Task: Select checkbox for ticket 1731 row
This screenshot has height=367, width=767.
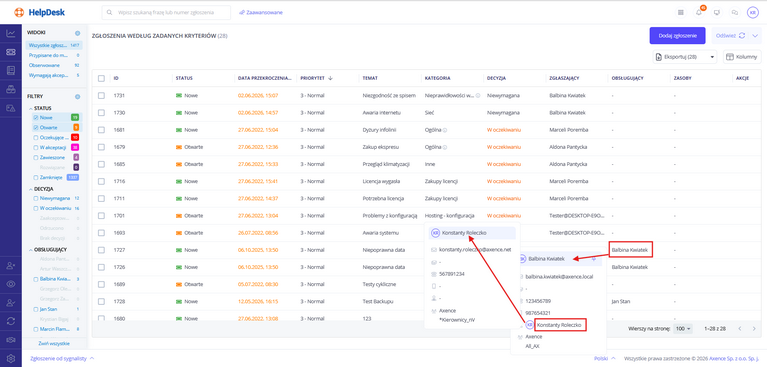Action: coord(101,95)
